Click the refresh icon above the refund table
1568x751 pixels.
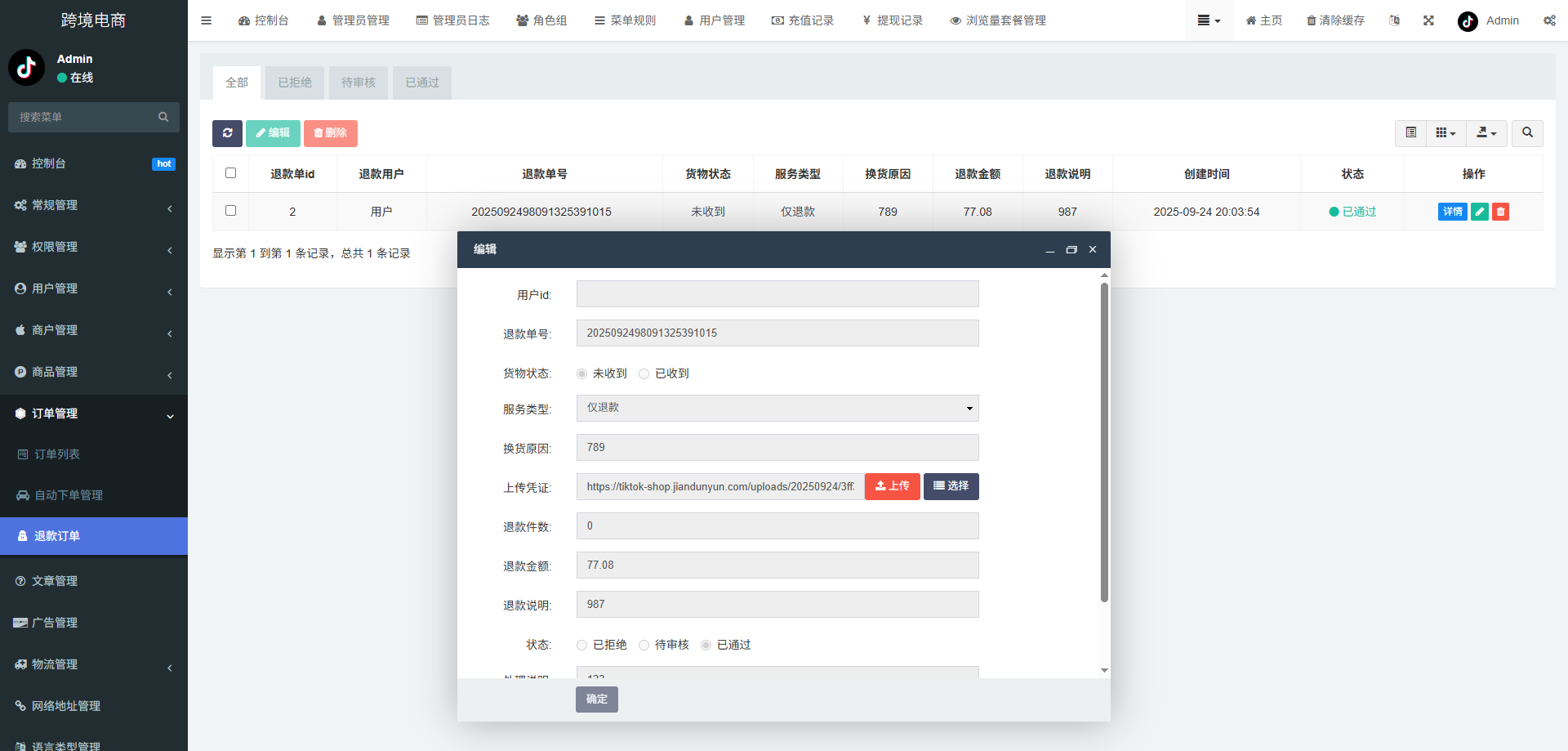(x=227, y=133)
